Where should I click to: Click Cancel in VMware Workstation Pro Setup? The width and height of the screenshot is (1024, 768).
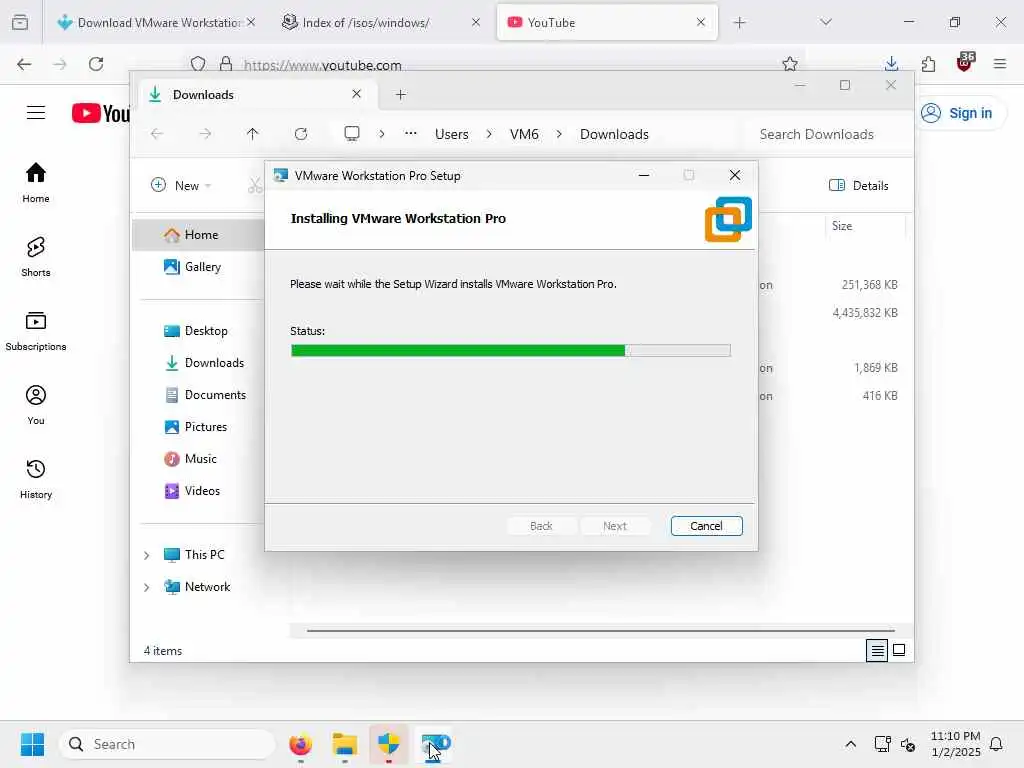click(706, 526)
